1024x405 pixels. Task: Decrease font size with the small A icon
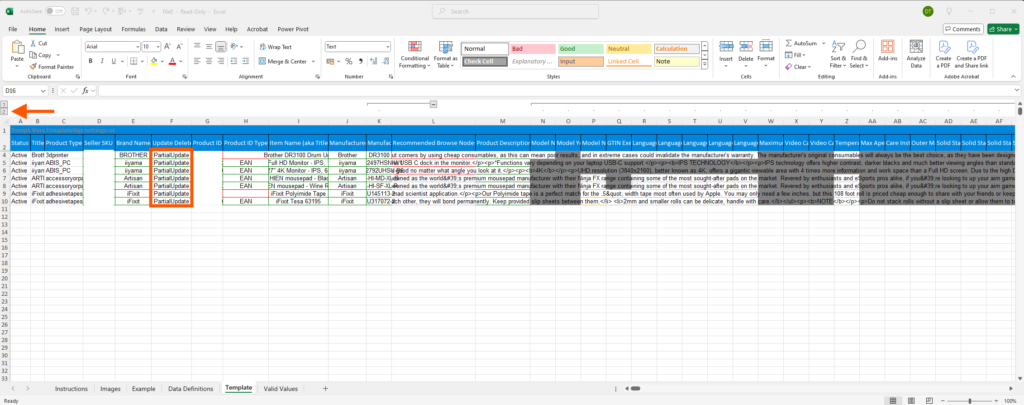[179, 46]
